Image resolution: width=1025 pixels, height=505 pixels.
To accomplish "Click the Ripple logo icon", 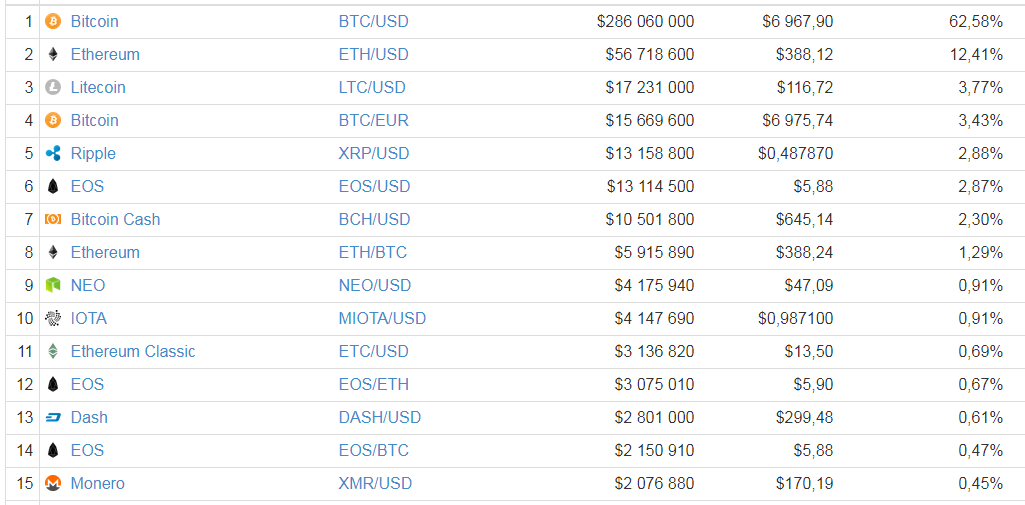I will tap(53, 154).
